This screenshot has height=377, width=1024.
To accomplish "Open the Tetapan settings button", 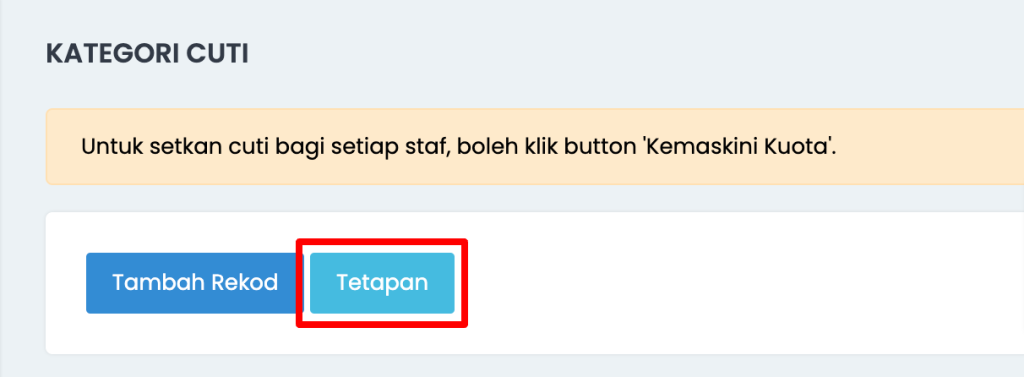I will 382,283.
